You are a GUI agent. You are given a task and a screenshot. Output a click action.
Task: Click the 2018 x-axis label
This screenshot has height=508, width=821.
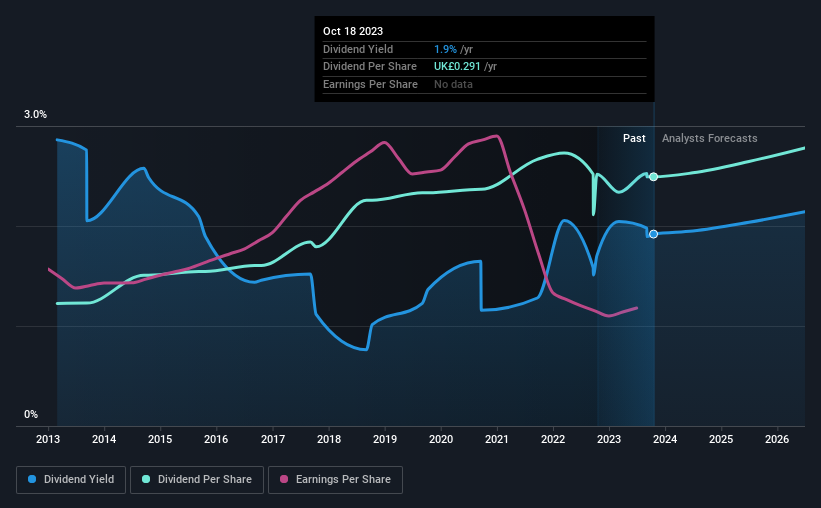coord(329,439)
